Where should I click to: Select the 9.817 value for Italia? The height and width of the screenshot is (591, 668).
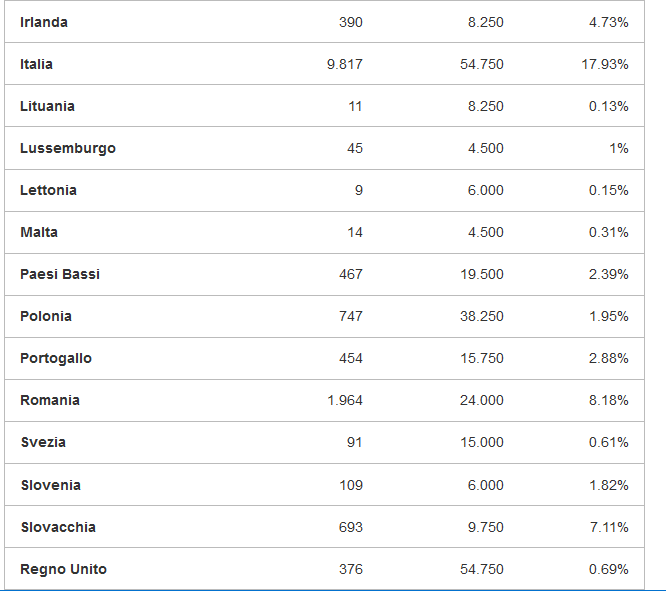pos(345,64)
